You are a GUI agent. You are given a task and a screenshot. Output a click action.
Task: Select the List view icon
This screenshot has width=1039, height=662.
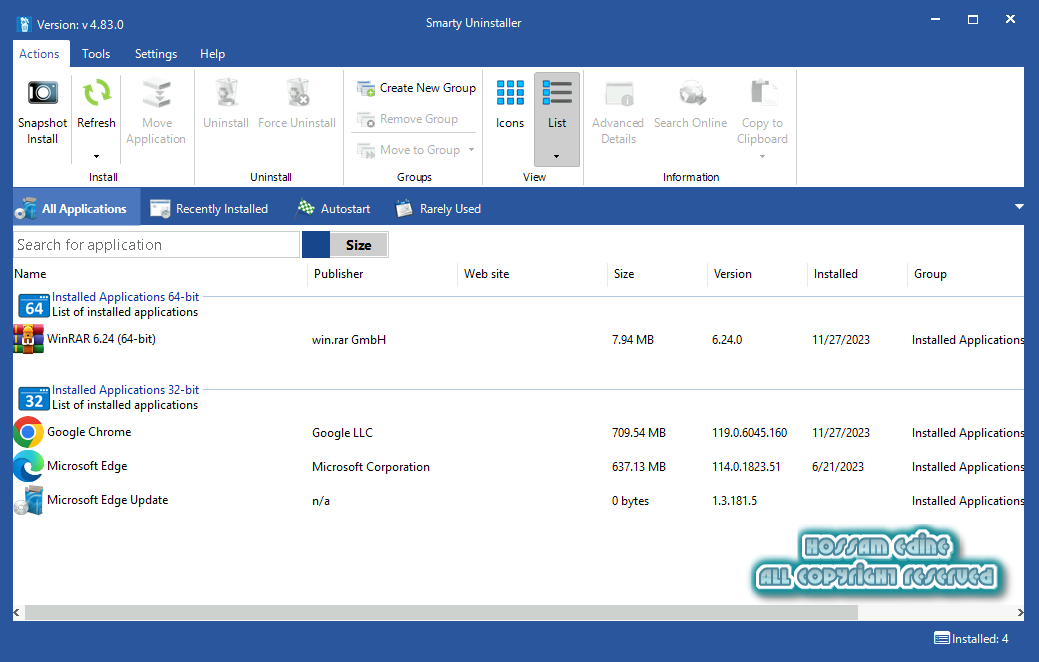coord(557,93)
